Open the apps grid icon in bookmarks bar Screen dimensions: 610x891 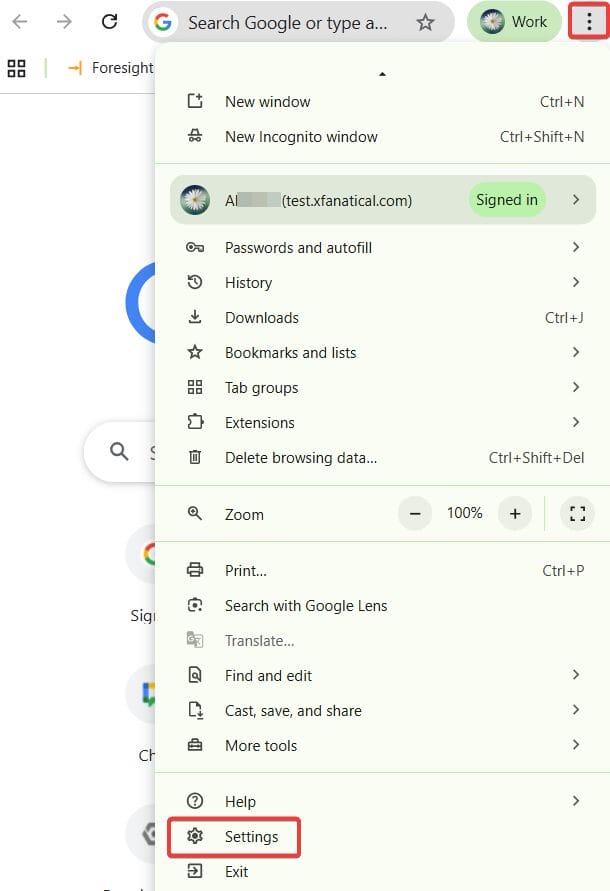tap(16, 68)
